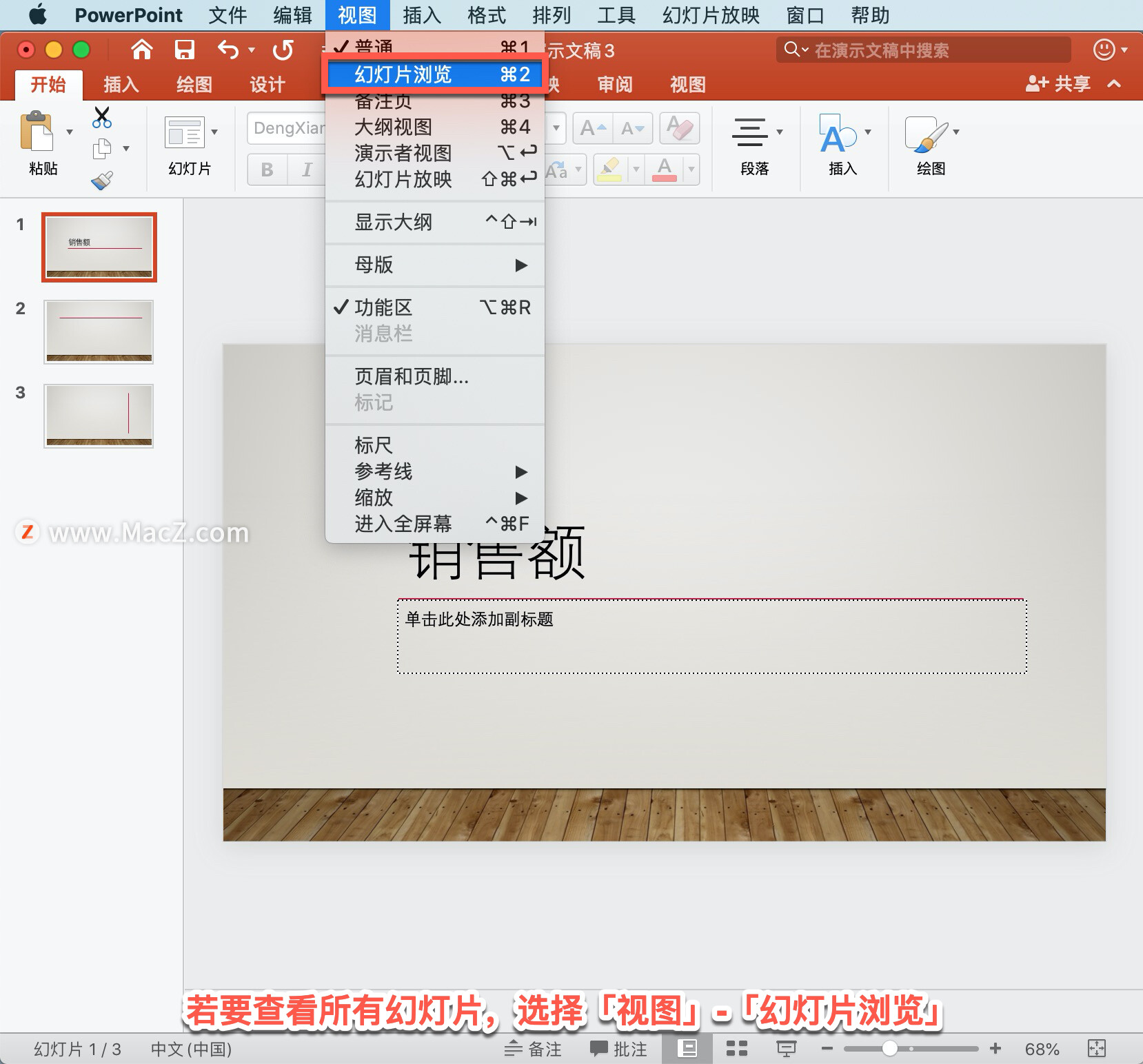Select slide 3 thumbnail
The width and height of the screenshot is (1143, 1064).
[x=99, y=416]
